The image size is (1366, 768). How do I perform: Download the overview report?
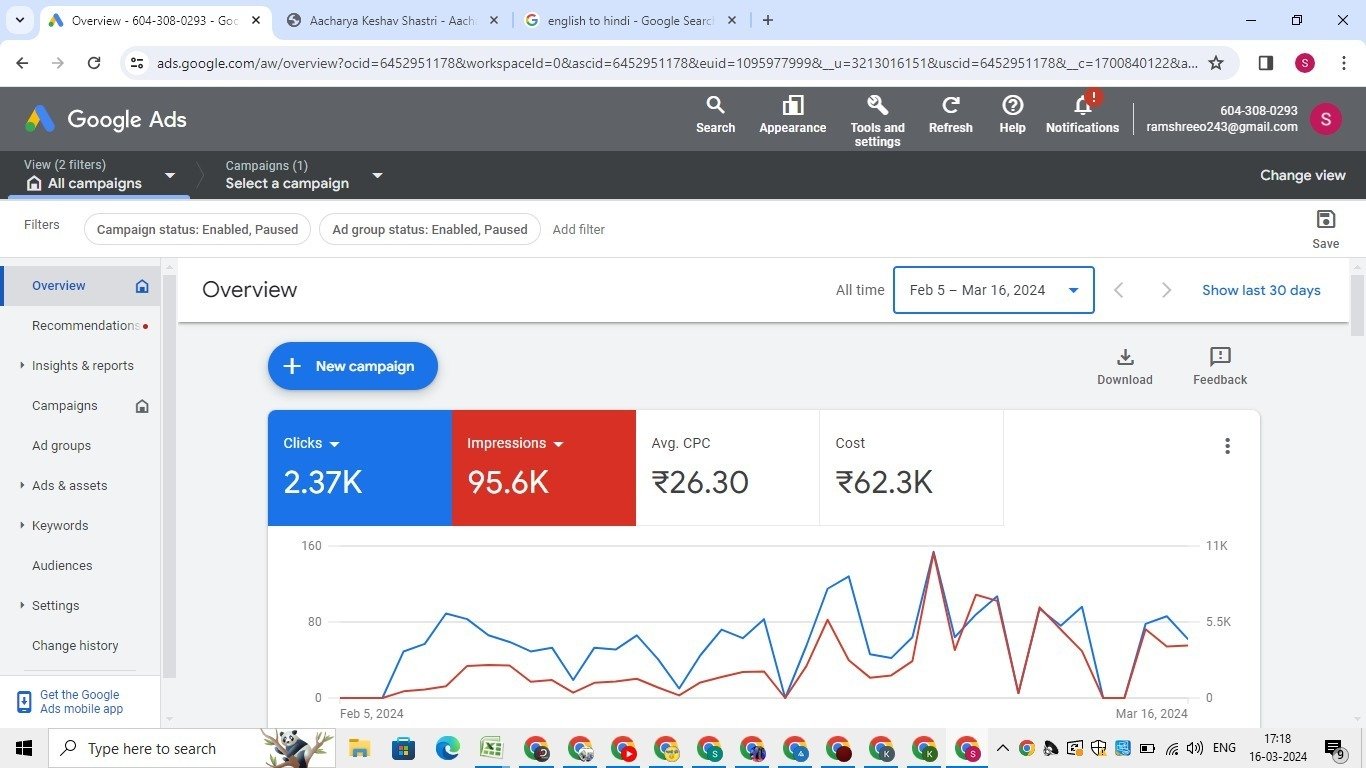click(x=1124, y=358)
